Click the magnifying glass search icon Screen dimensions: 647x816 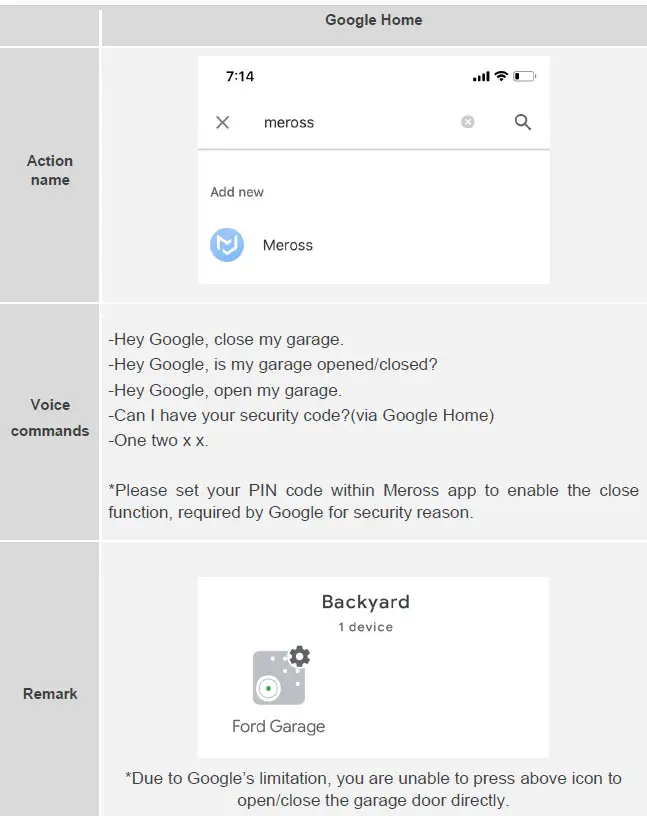pos(523,122)
